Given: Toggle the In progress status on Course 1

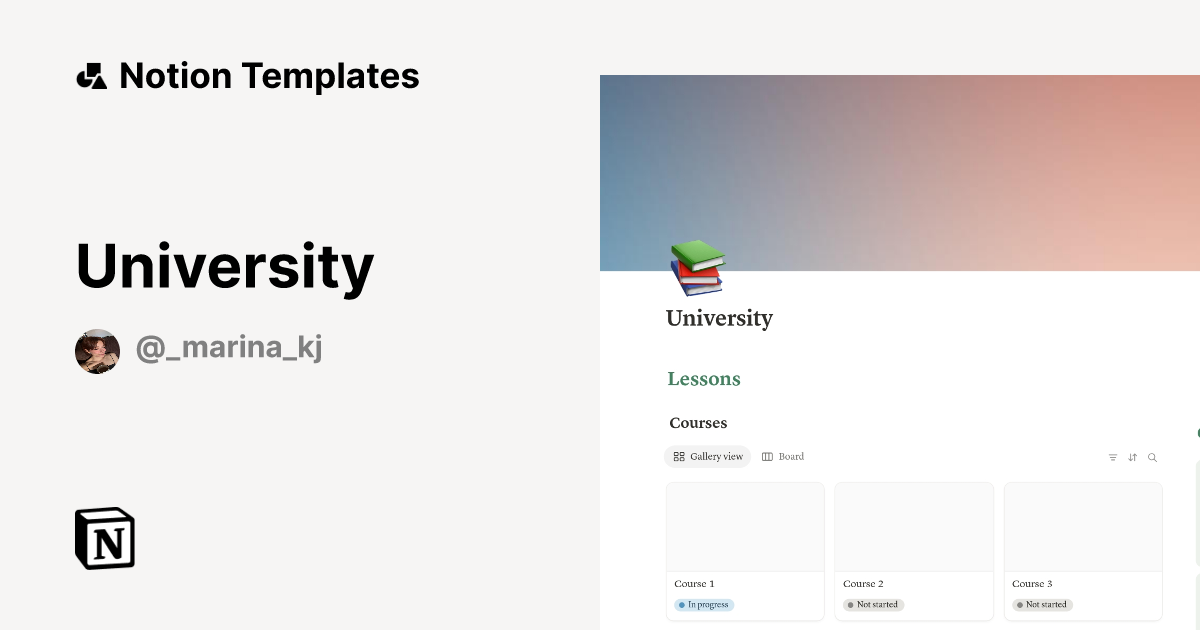Looking at the screenshot, I should pos(705,604).
